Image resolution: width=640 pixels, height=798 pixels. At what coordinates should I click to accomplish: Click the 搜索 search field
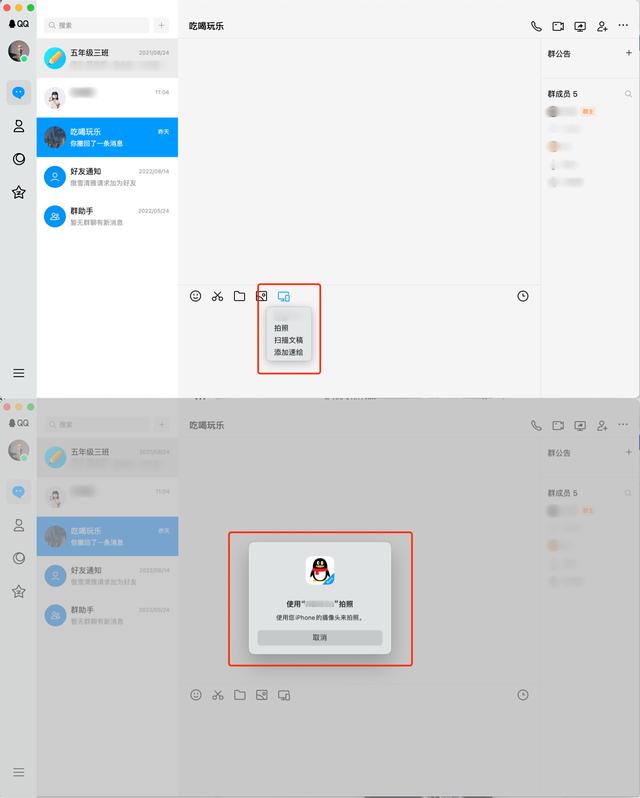coord(97,25)
